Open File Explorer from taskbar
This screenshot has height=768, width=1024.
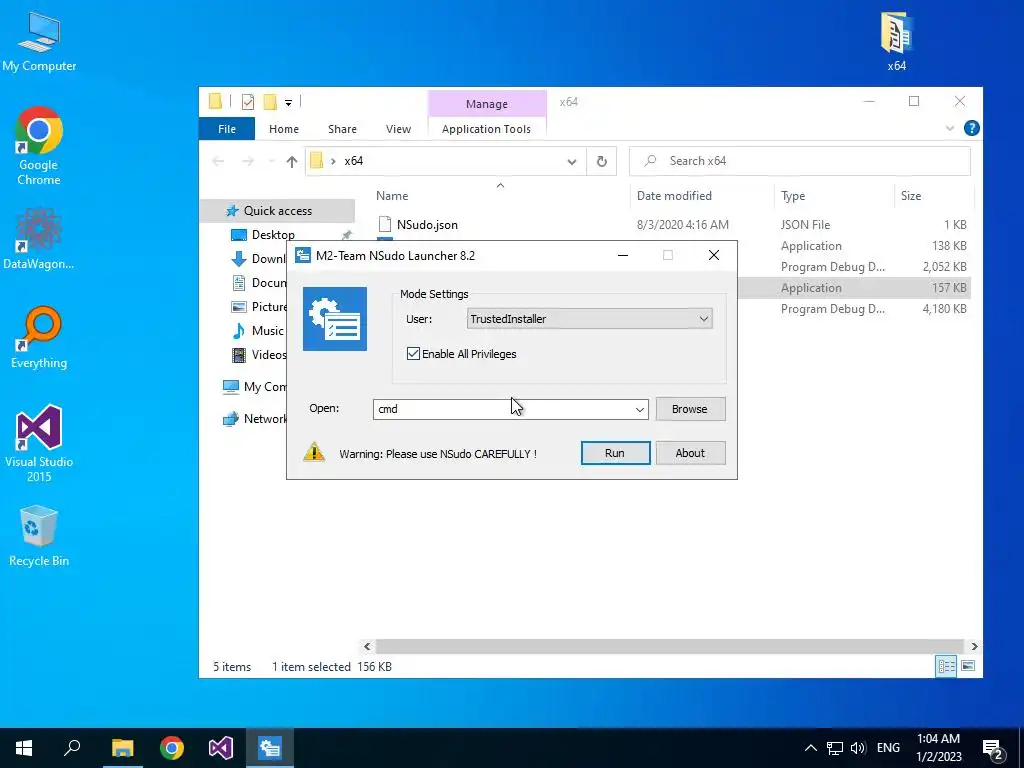tap(122, 748)
